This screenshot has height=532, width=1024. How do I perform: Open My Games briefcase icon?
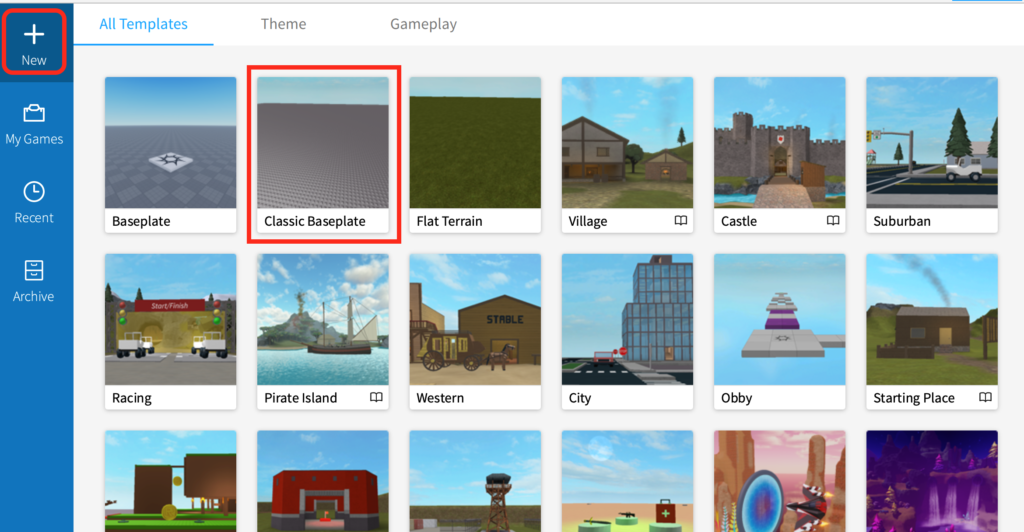point(34,114)
